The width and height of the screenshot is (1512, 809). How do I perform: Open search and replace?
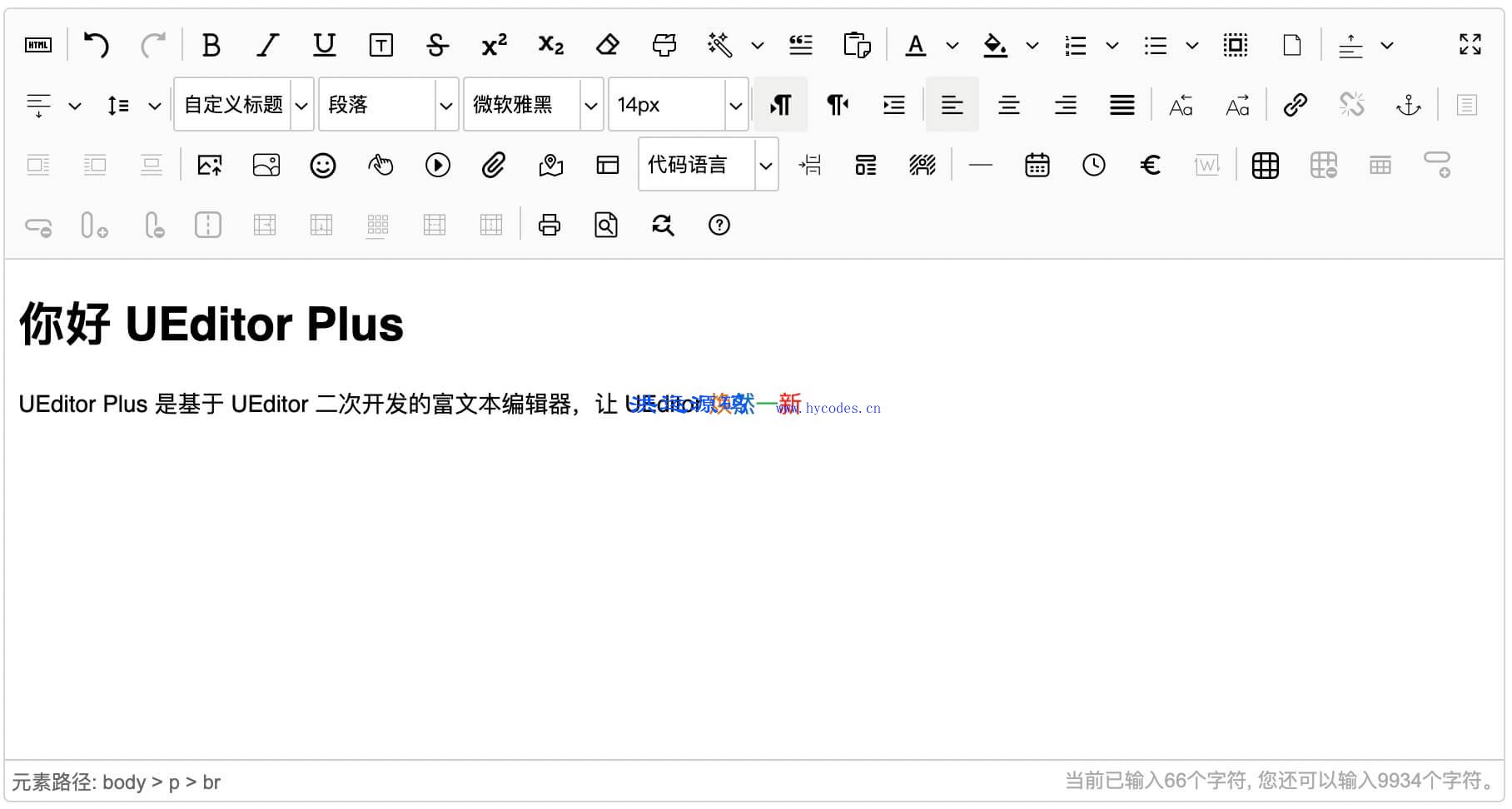pyautogui.click(x=663, y=225)
